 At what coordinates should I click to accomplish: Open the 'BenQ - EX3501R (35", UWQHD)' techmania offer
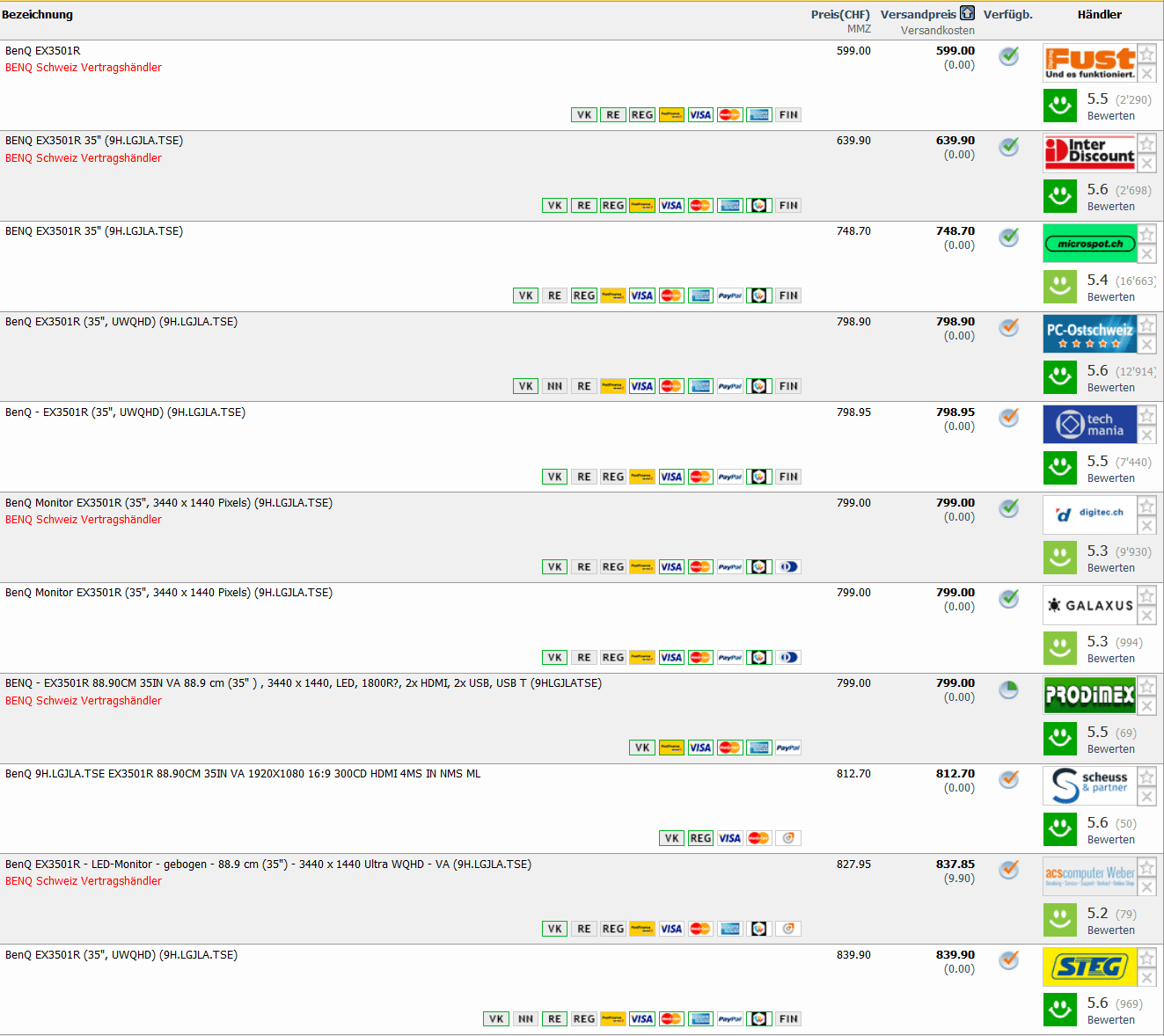tap(126, 412)
